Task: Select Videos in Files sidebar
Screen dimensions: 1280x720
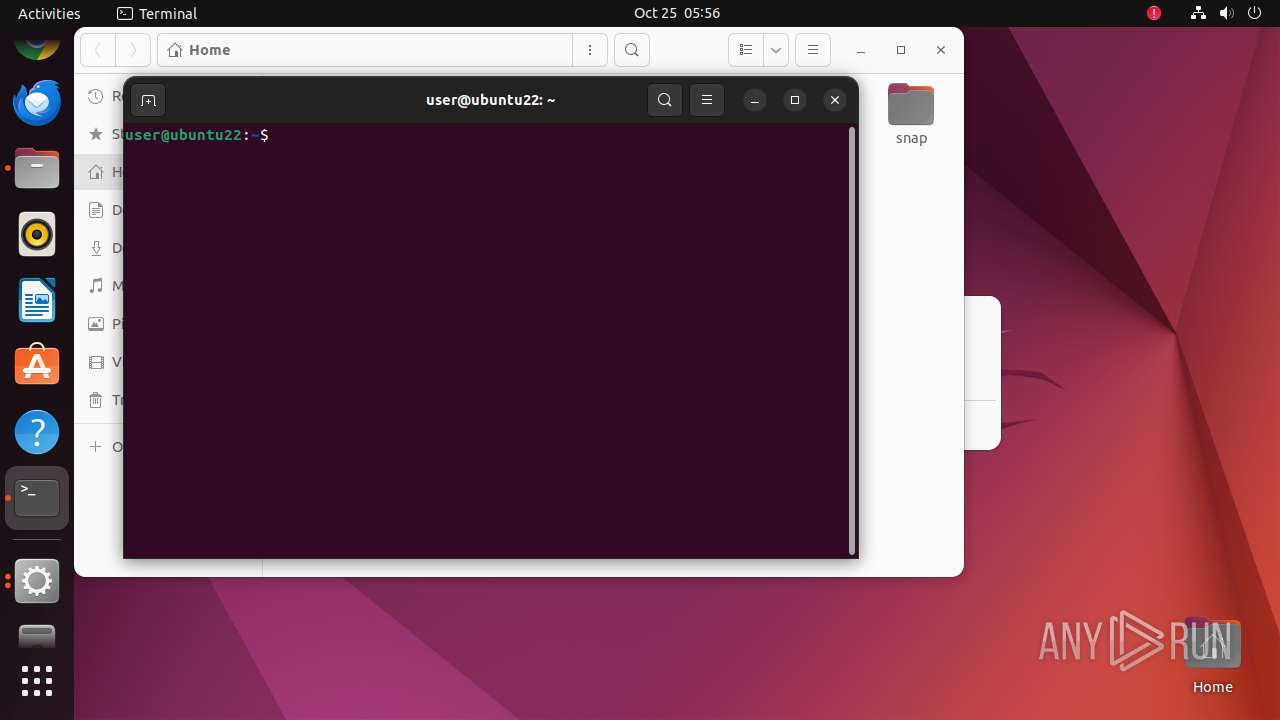Action: pyautogui.click(x=100, y=362)
